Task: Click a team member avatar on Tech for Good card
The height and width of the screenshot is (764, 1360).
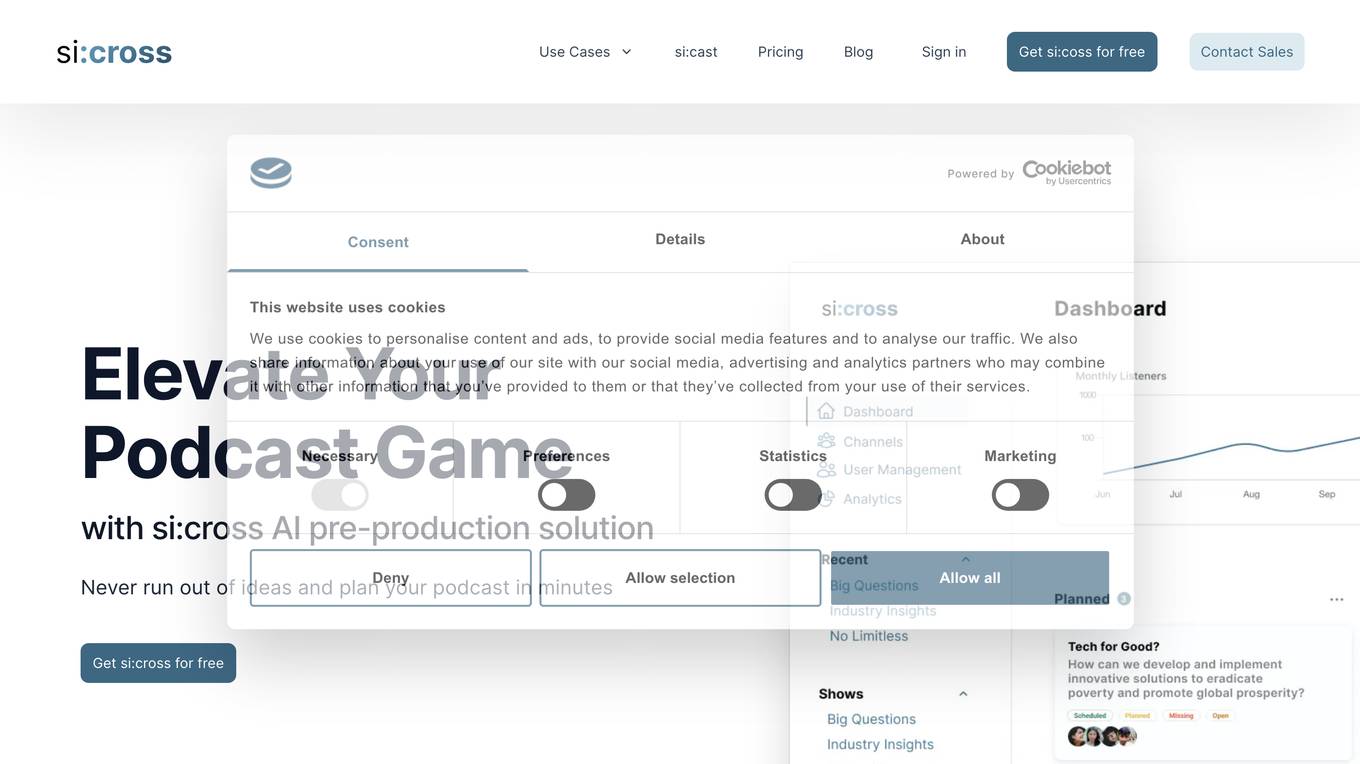Action: pos(1078,735)
